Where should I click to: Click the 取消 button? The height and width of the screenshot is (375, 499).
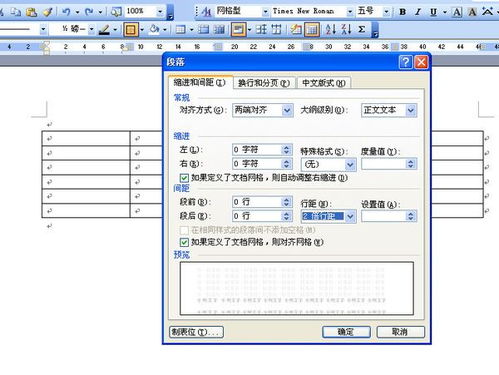pos(401,332)
